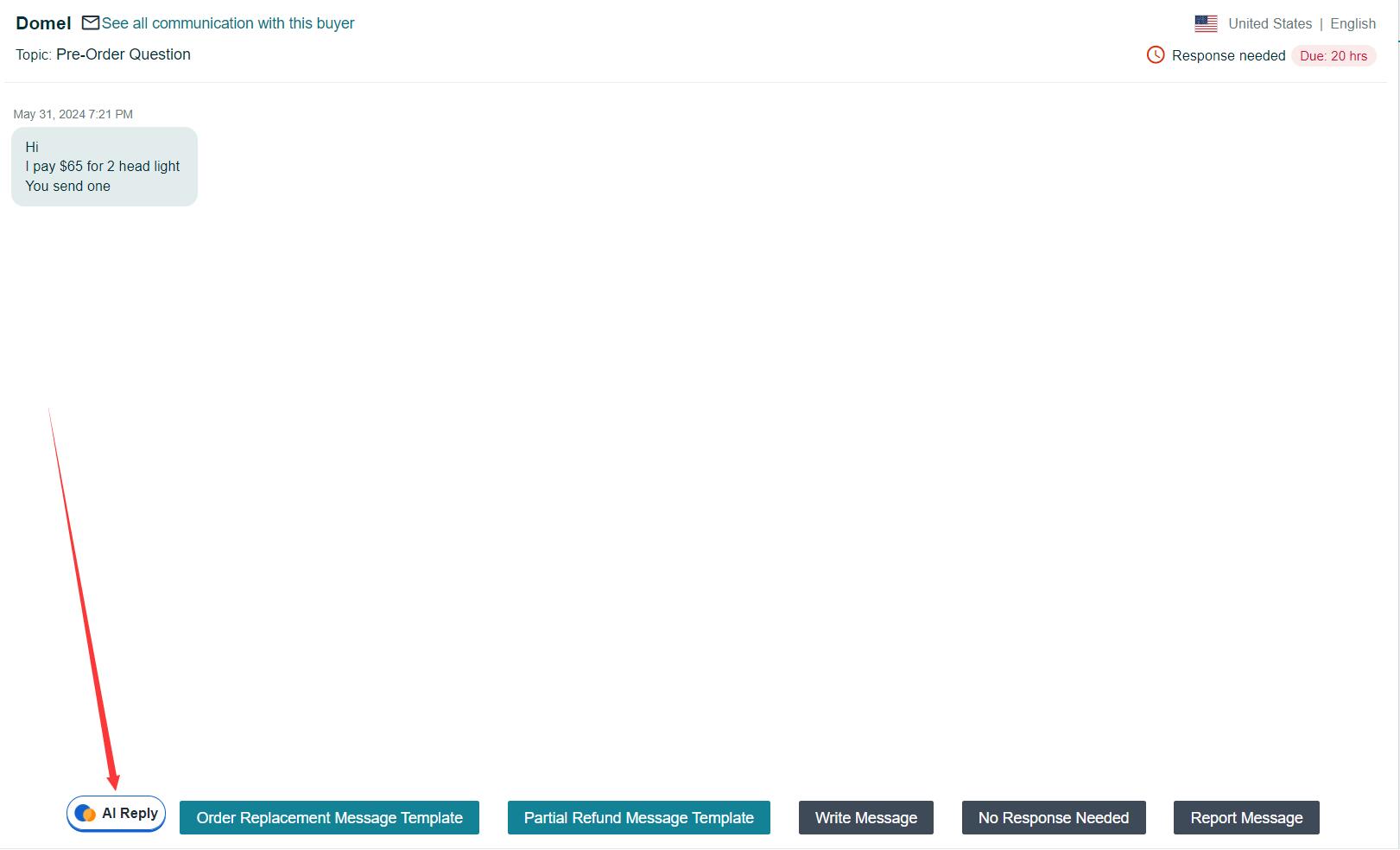The height and width of the screenshot is (850, 1400).
Task: Click the Pre-Order Question topic text
Action: click(124, 54)
